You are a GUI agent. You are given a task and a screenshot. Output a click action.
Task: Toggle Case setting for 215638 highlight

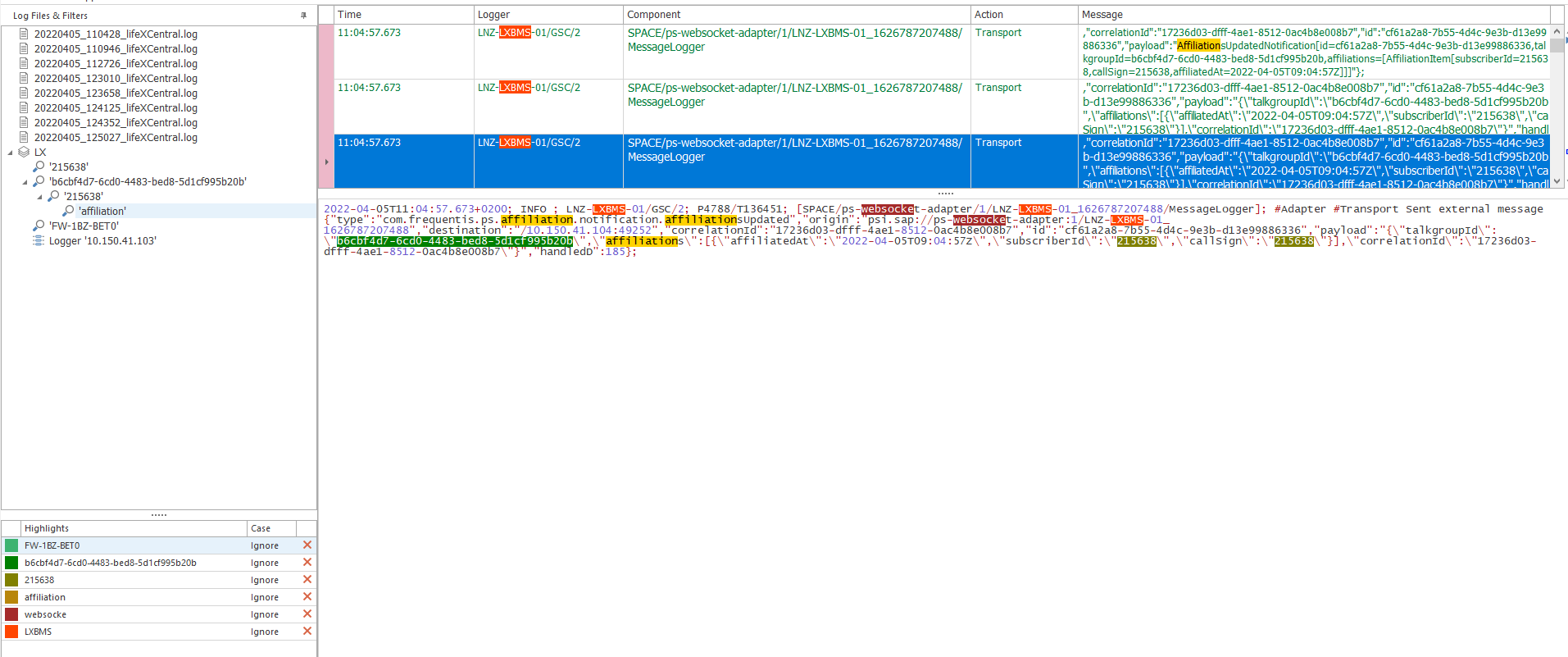pos(265,580)
